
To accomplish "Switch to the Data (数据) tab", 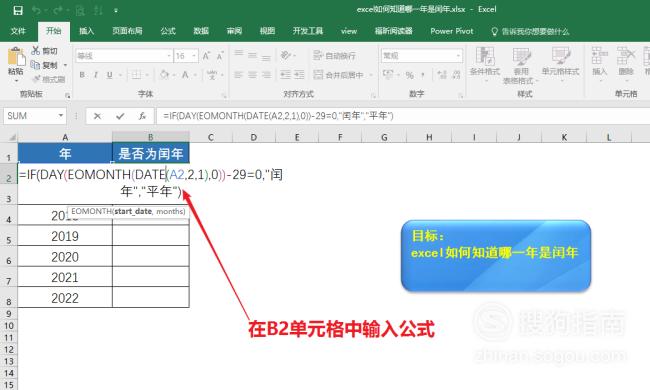I will tap(201, 31).
